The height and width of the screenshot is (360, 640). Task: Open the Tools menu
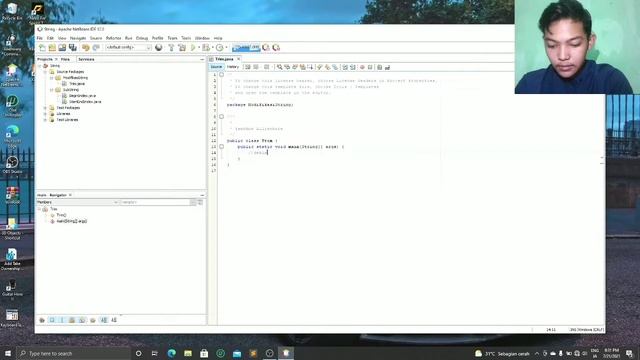[x=186, y=38]
